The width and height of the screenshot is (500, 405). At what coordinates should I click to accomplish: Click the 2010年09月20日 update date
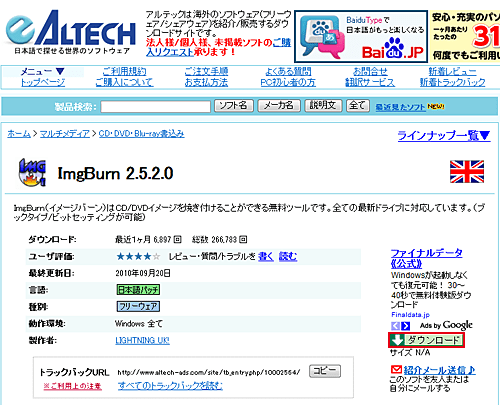pos(143,273)
